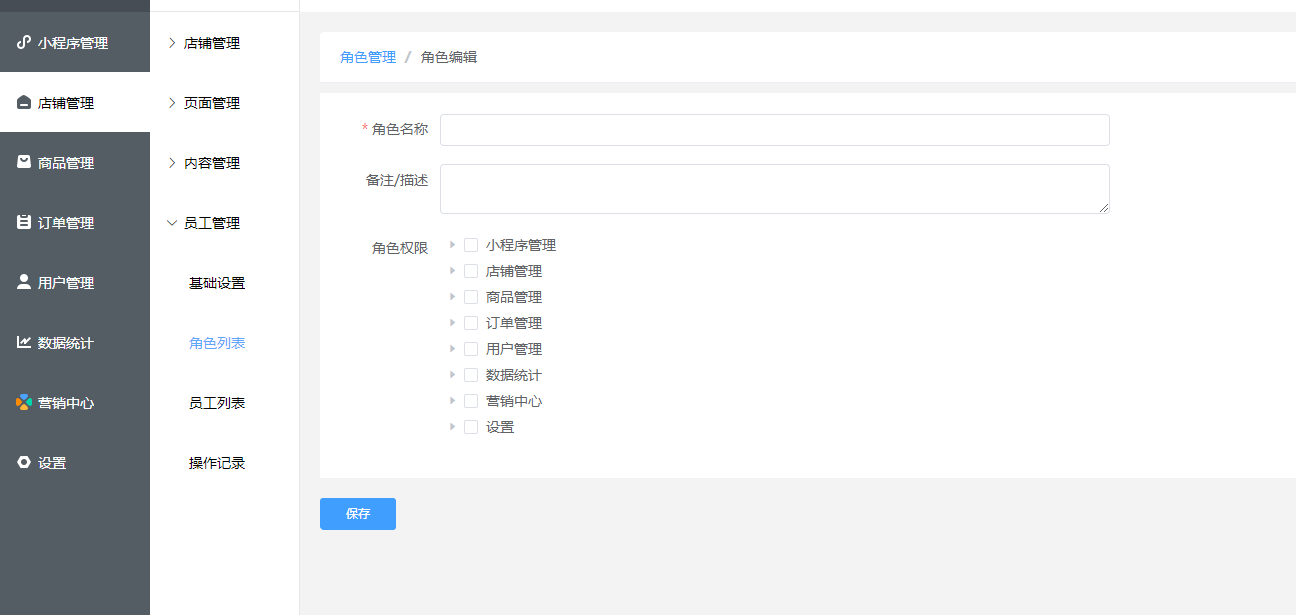
Task: Check the 店铺管理 permission checkbox
Action: tap(471, 271)
